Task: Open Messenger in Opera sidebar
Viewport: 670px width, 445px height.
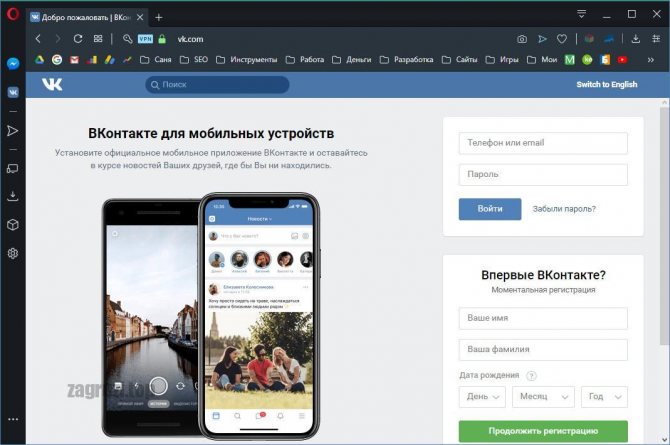Action: coord(13,64)
